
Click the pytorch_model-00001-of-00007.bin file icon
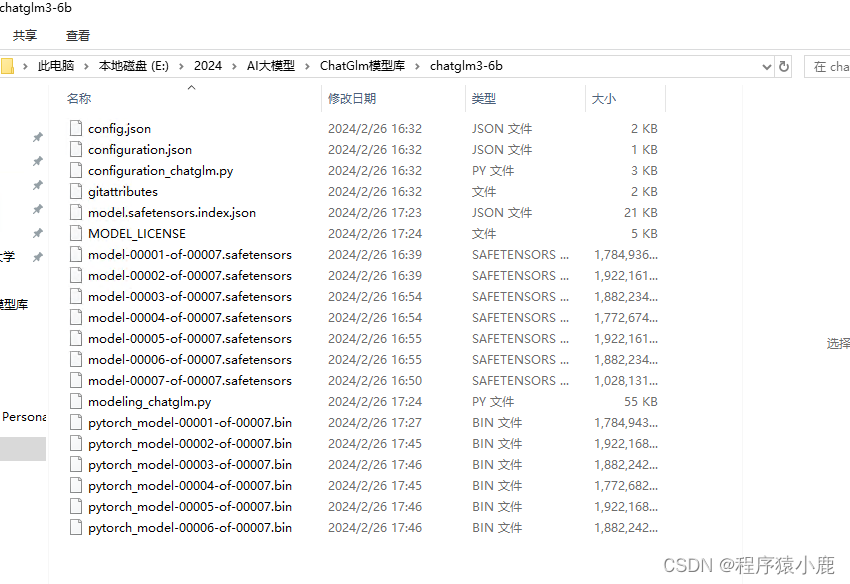76,422
